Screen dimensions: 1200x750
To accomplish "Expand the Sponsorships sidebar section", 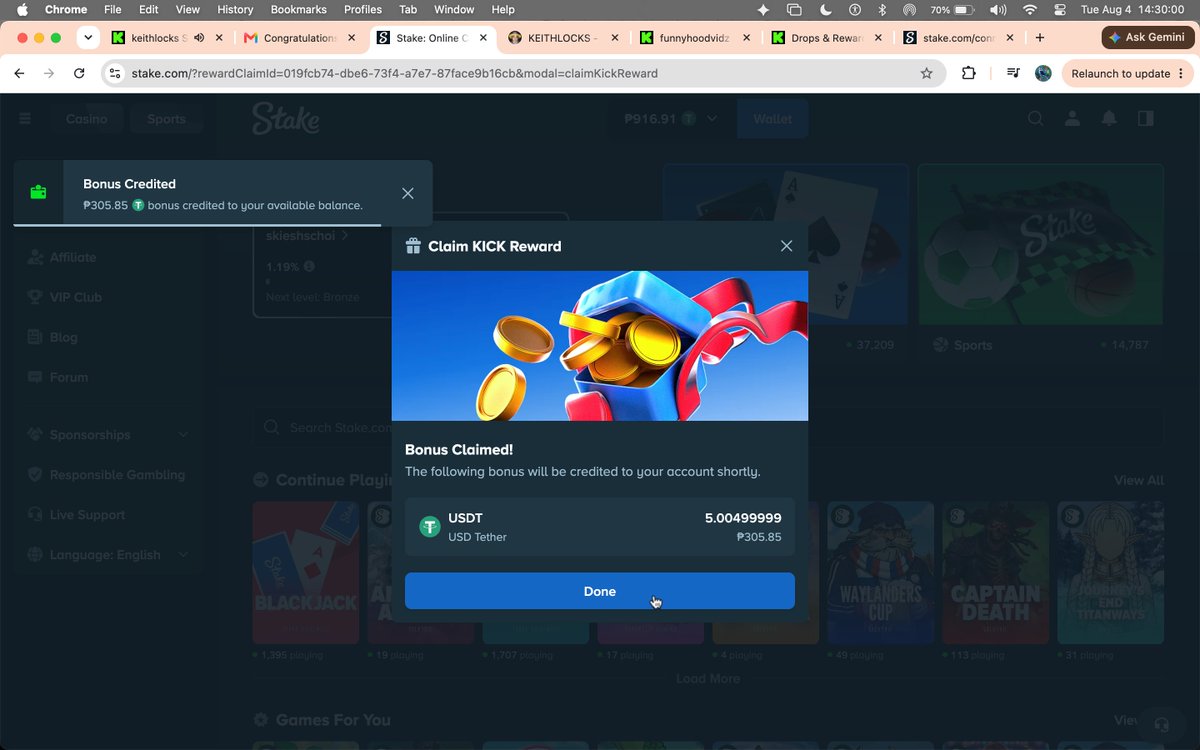I will pyautogui.click(x=108, y=435).
